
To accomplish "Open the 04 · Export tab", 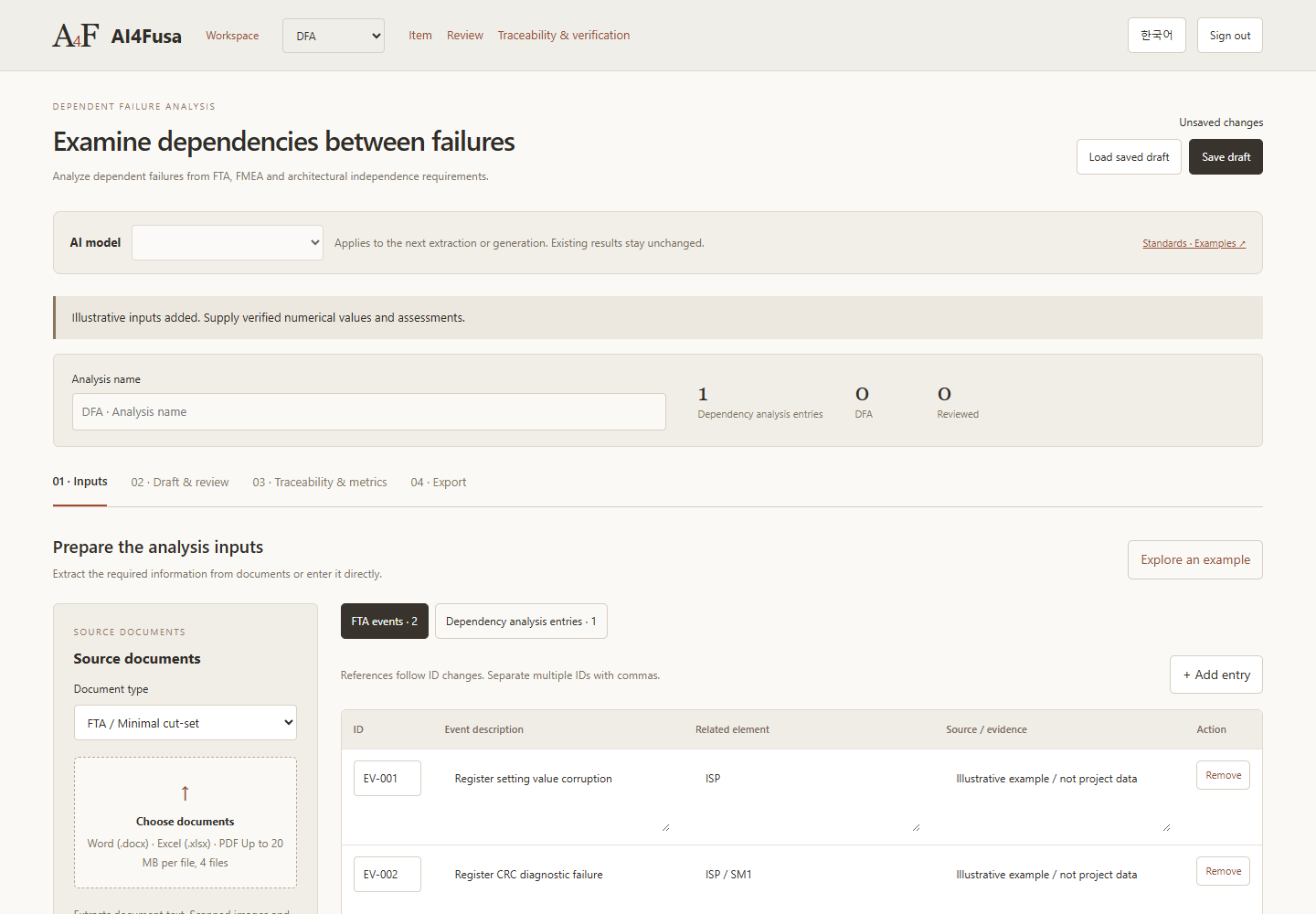I will tap(439, 483).
